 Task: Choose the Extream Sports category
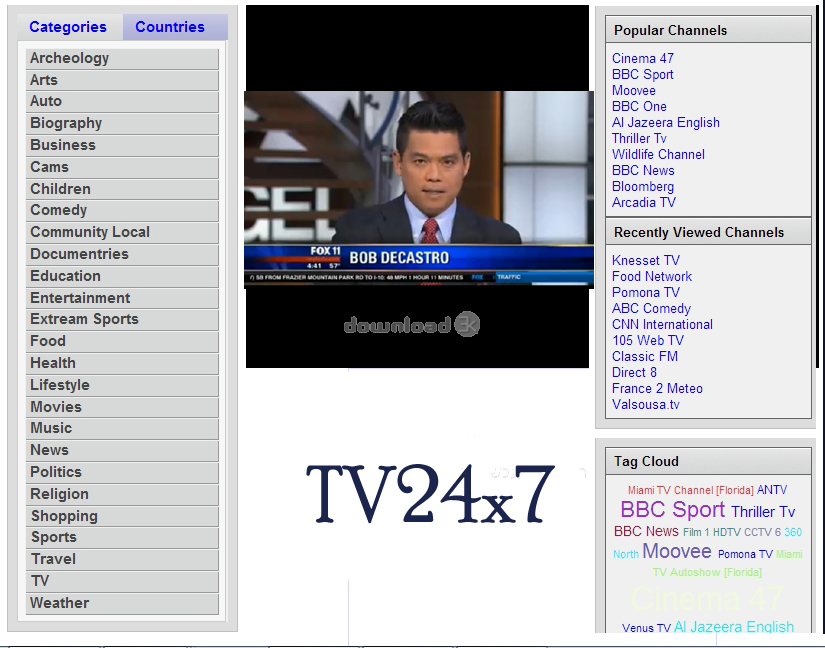click(x=122, y=319)
